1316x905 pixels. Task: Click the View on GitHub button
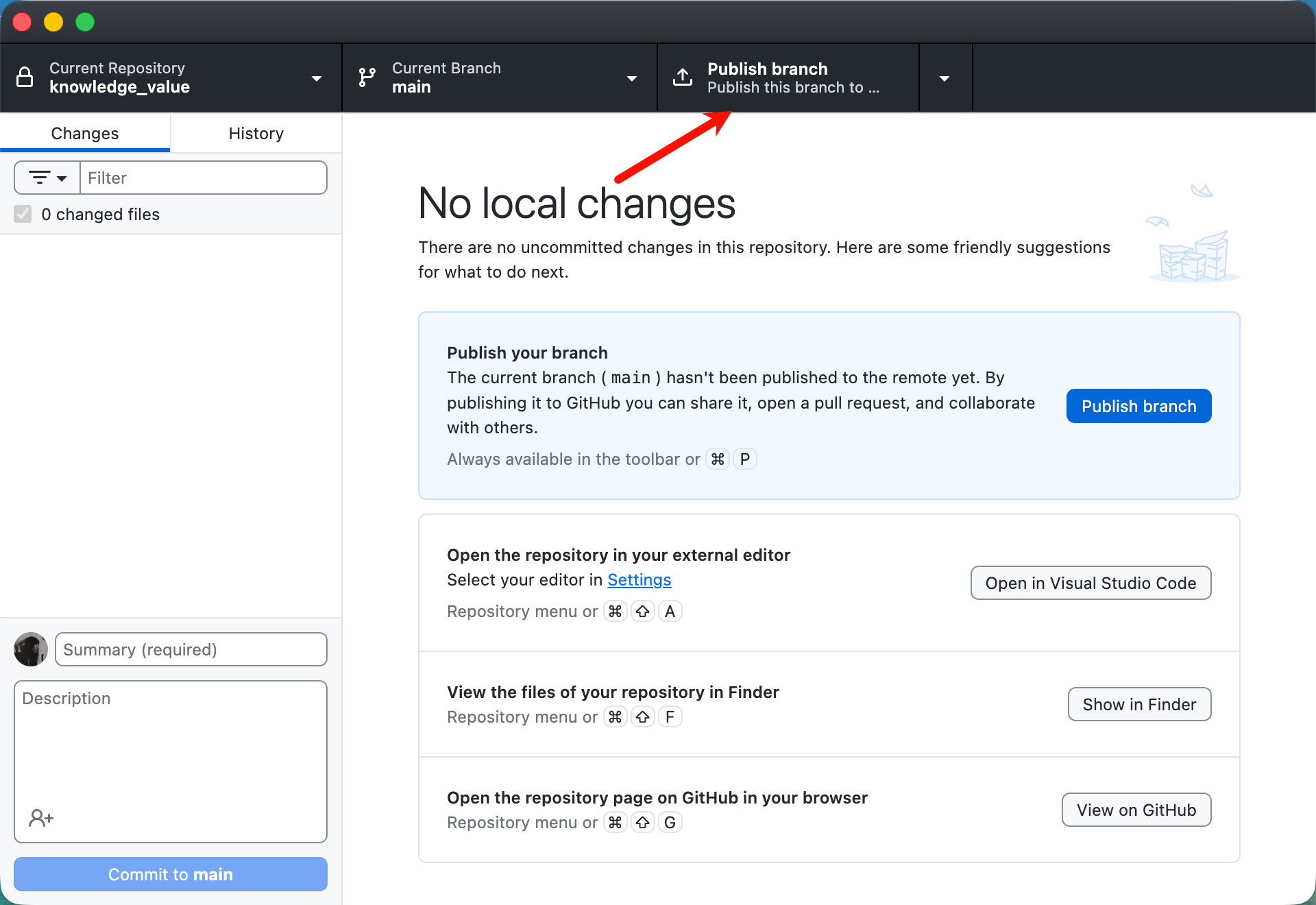[x=1136, y=810]
